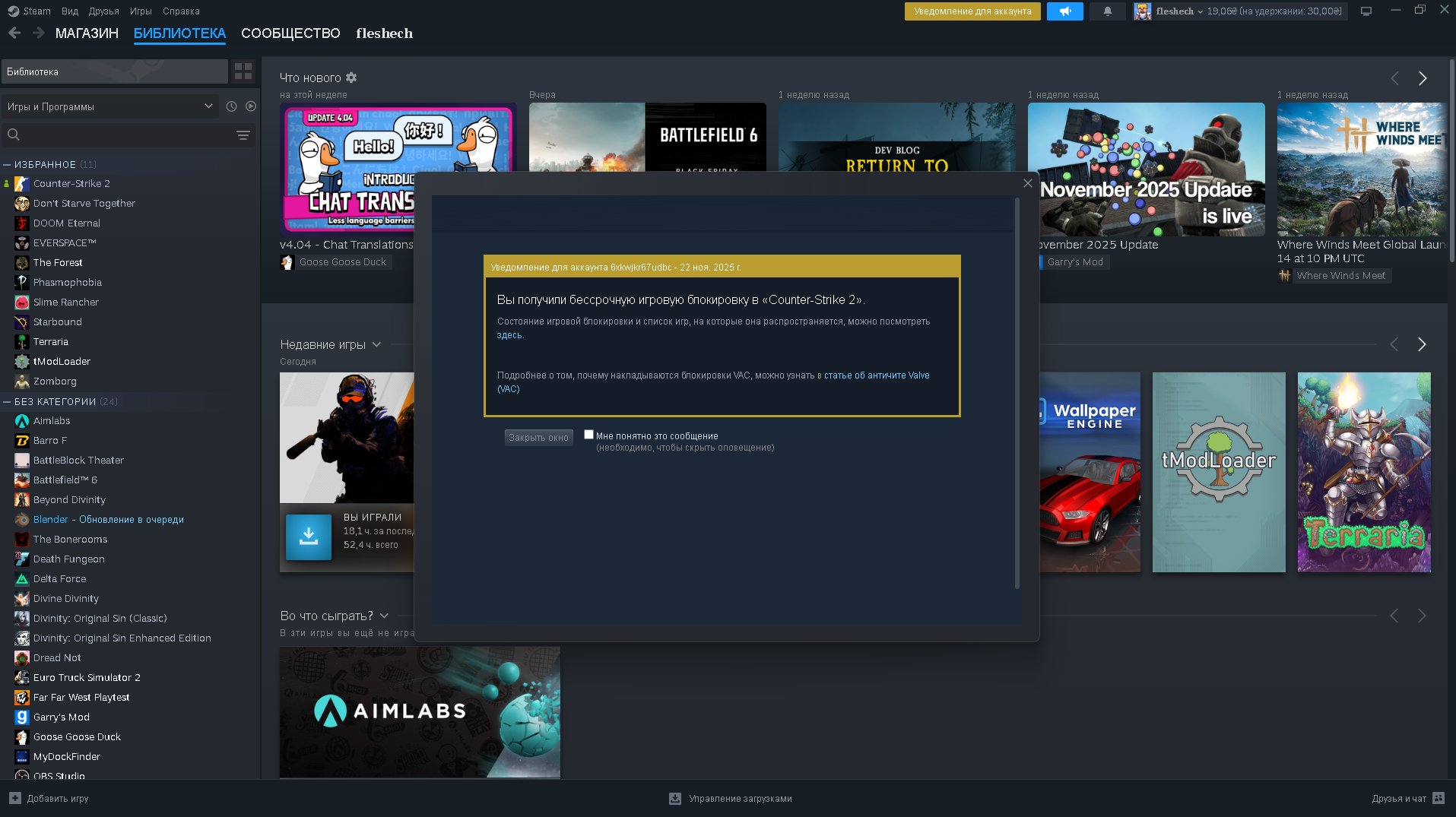Open the Игры и Программы dropdown
This screenshot has width=1456, height=817.
coord(109,106)
